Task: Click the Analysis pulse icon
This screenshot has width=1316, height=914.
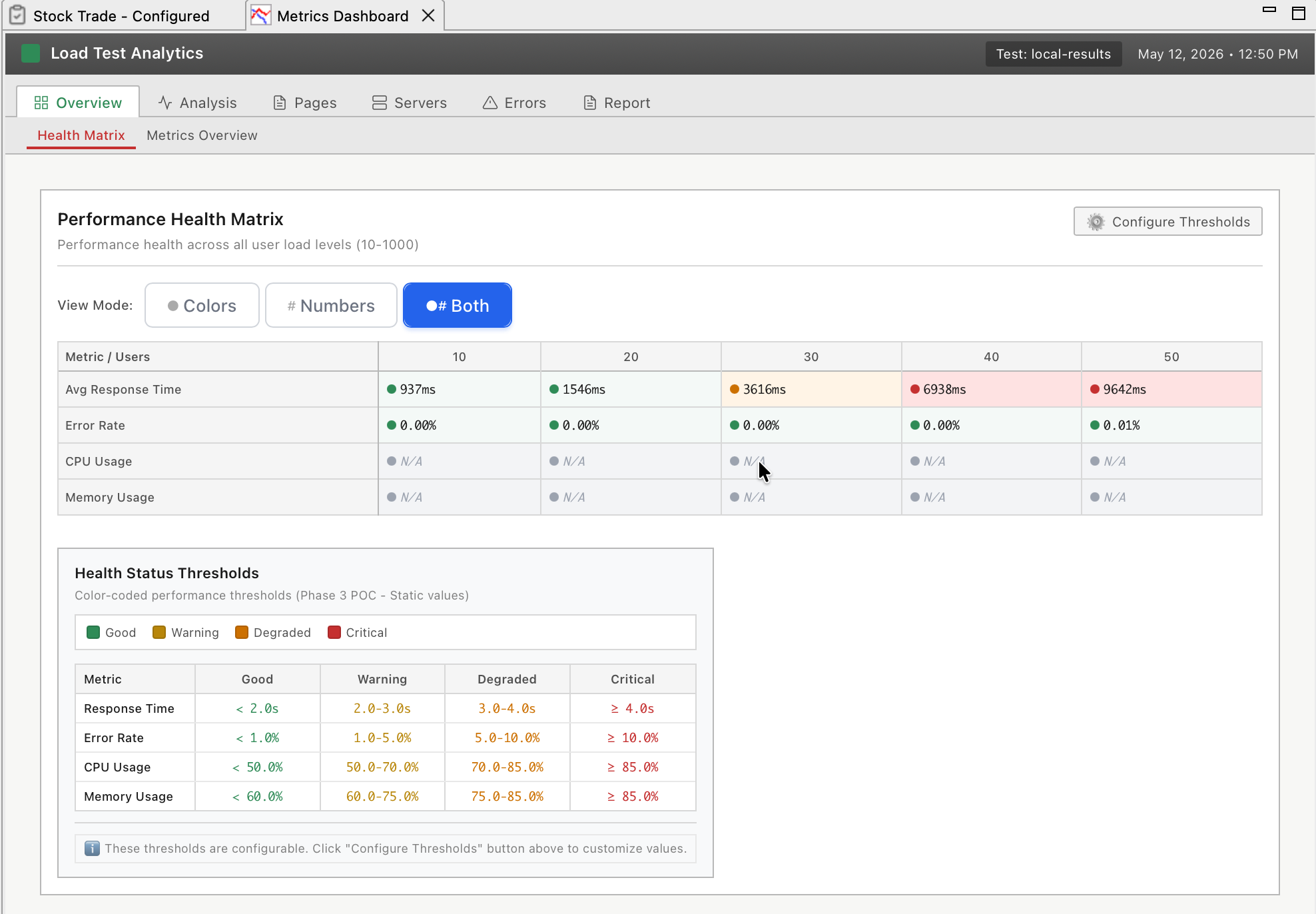Action: tap(165, 103)
